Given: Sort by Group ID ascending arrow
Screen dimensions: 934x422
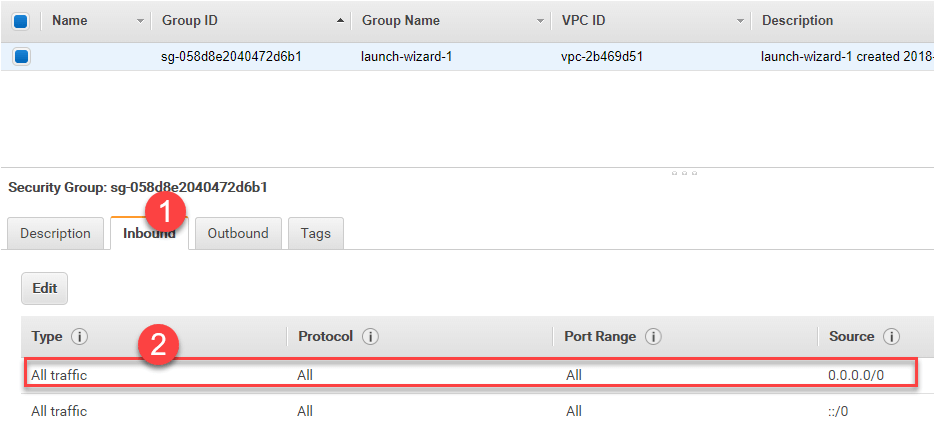Looking at the screenshot, I should click(x=342, y=21).
